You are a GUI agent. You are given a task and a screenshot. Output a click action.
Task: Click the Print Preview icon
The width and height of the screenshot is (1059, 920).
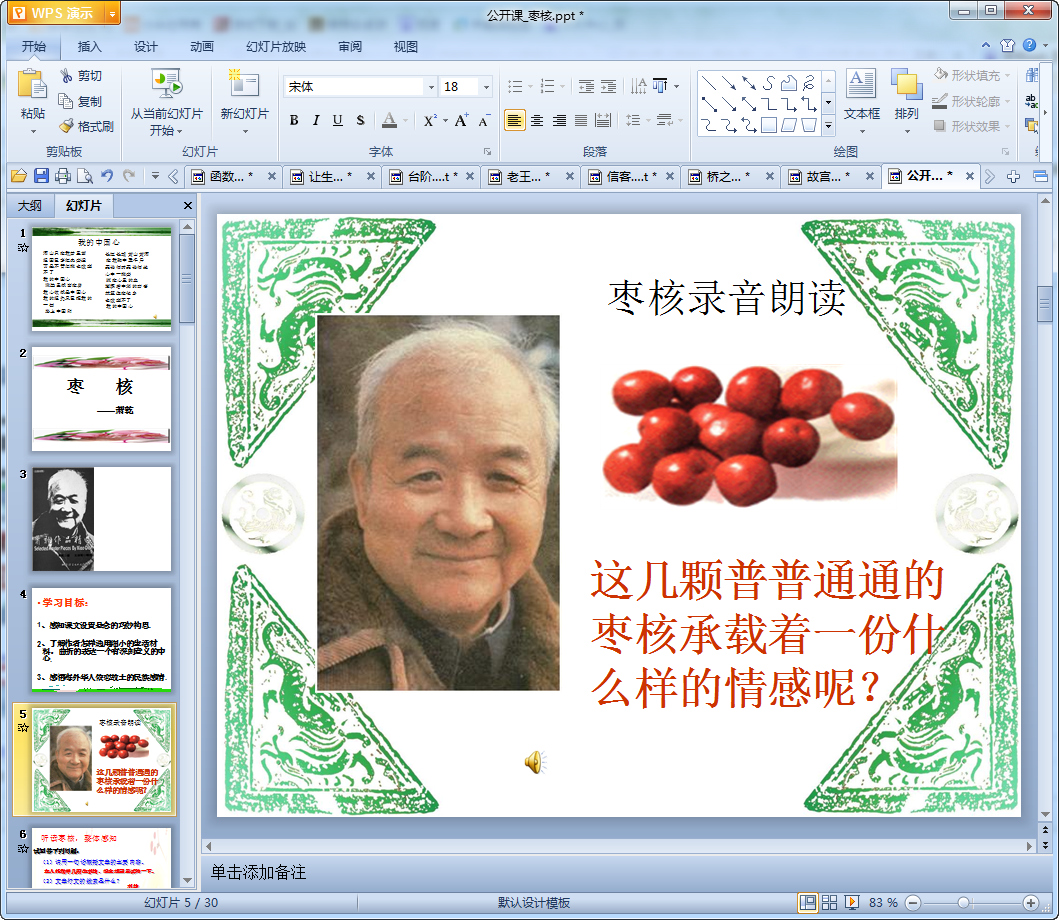point(84,176)
